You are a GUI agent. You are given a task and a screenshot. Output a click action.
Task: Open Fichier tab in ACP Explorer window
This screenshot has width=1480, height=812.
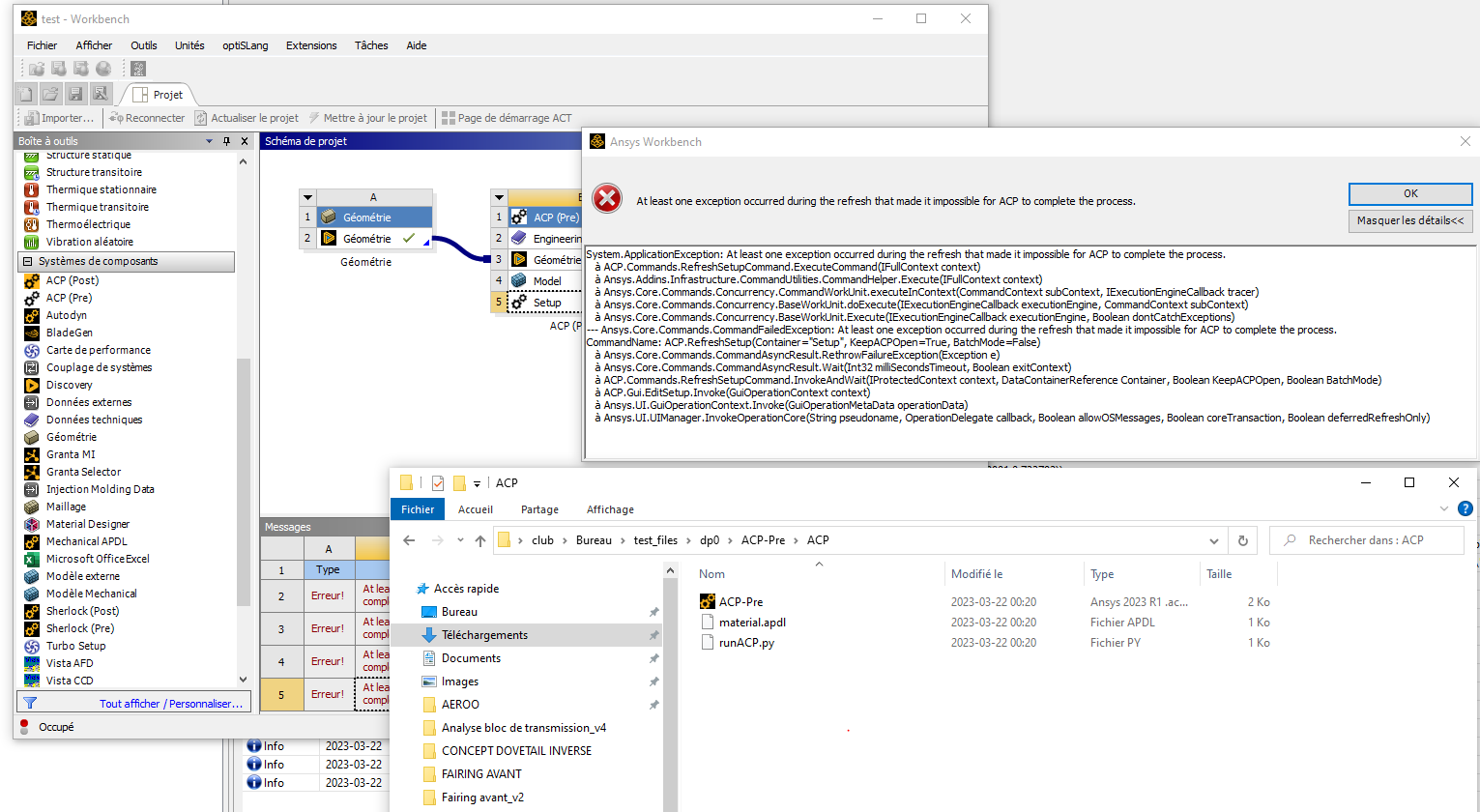(418, 509)
